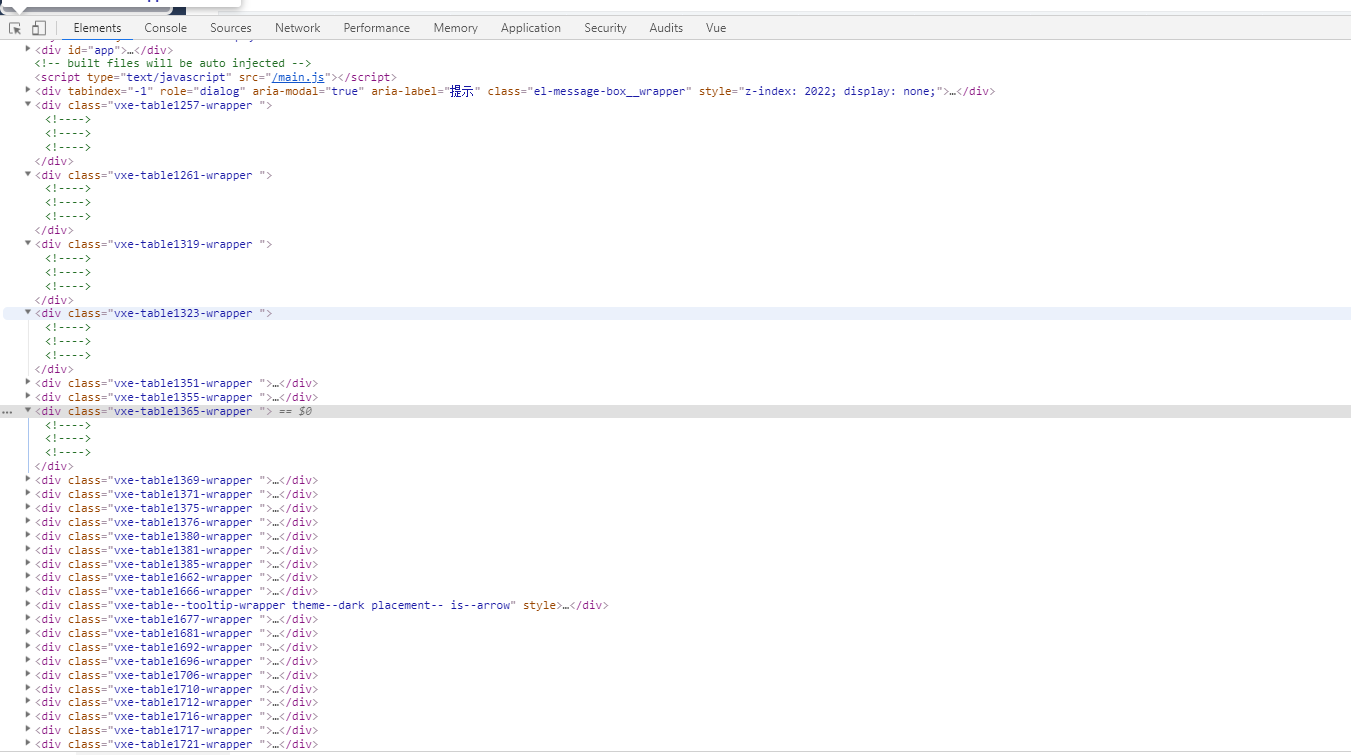
Task: Switch to the Console tab
Action: pos(165,28)
